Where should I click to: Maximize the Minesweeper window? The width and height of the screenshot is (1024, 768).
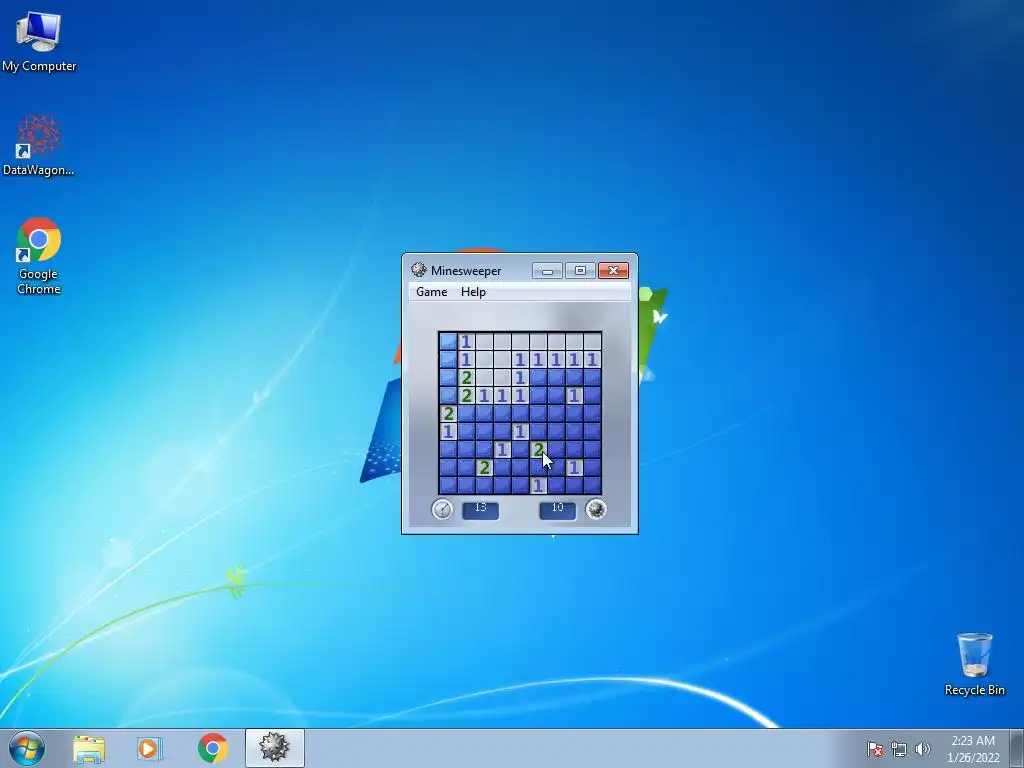pyautogui.click(x=580, y=270)
